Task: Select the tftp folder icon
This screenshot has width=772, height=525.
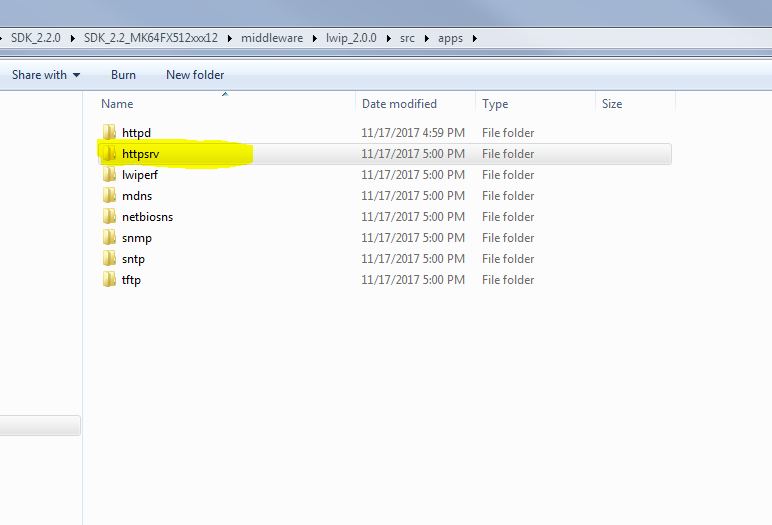Action: 109,280
